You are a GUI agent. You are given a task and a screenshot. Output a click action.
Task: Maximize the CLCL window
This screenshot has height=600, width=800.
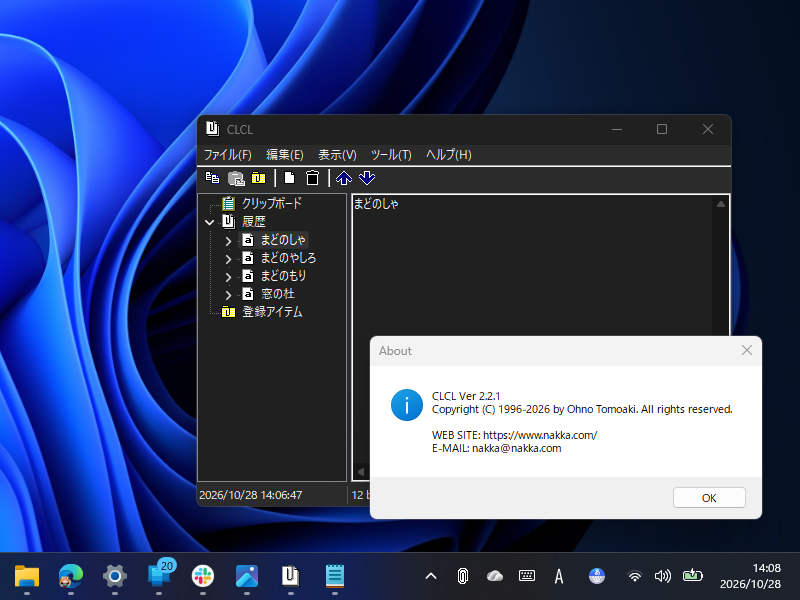pyautogui.click(x=662, y=129)
